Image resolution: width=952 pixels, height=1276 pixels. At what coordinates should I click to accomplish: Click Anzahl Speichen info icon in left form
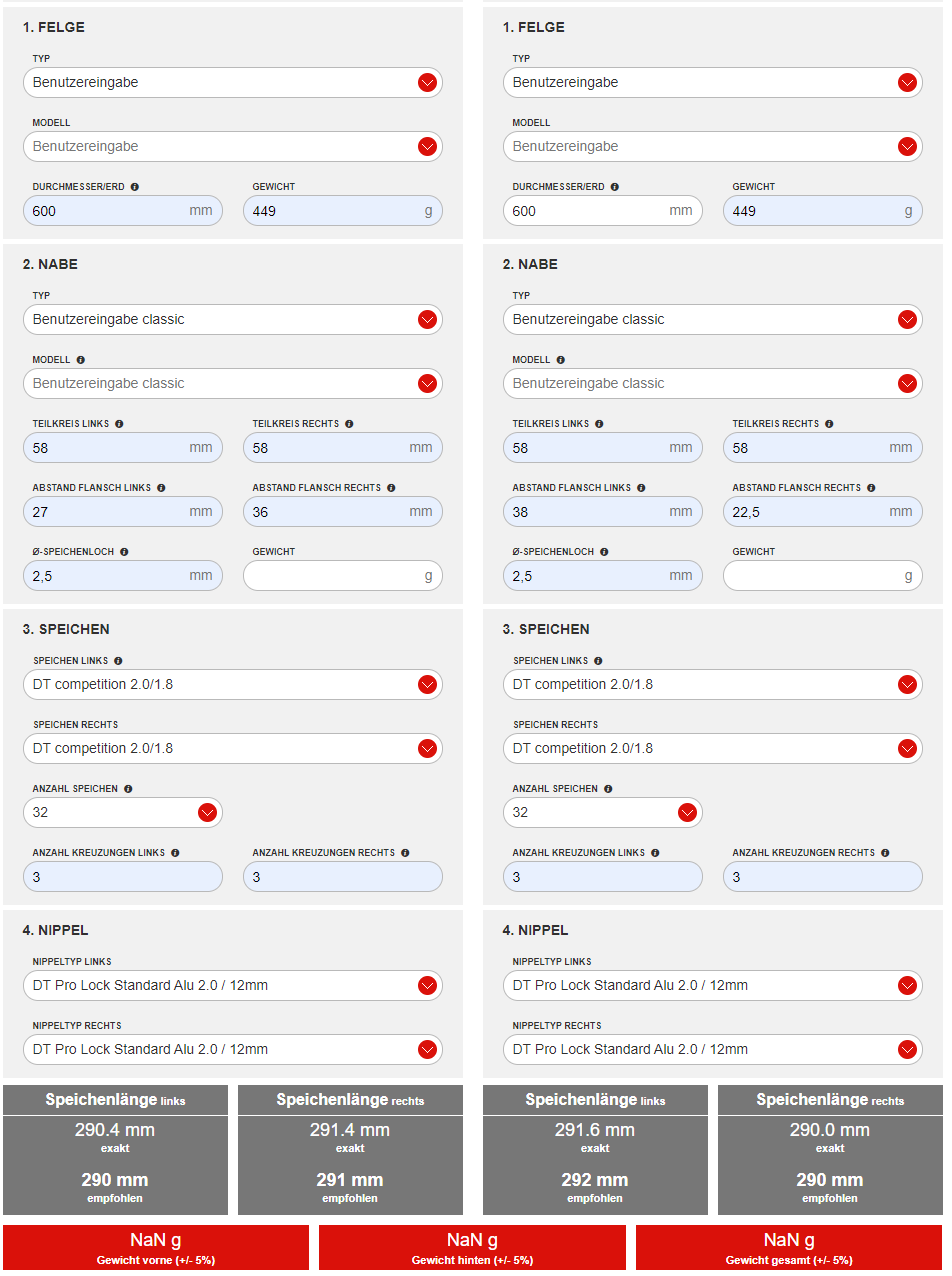point(128,789)
